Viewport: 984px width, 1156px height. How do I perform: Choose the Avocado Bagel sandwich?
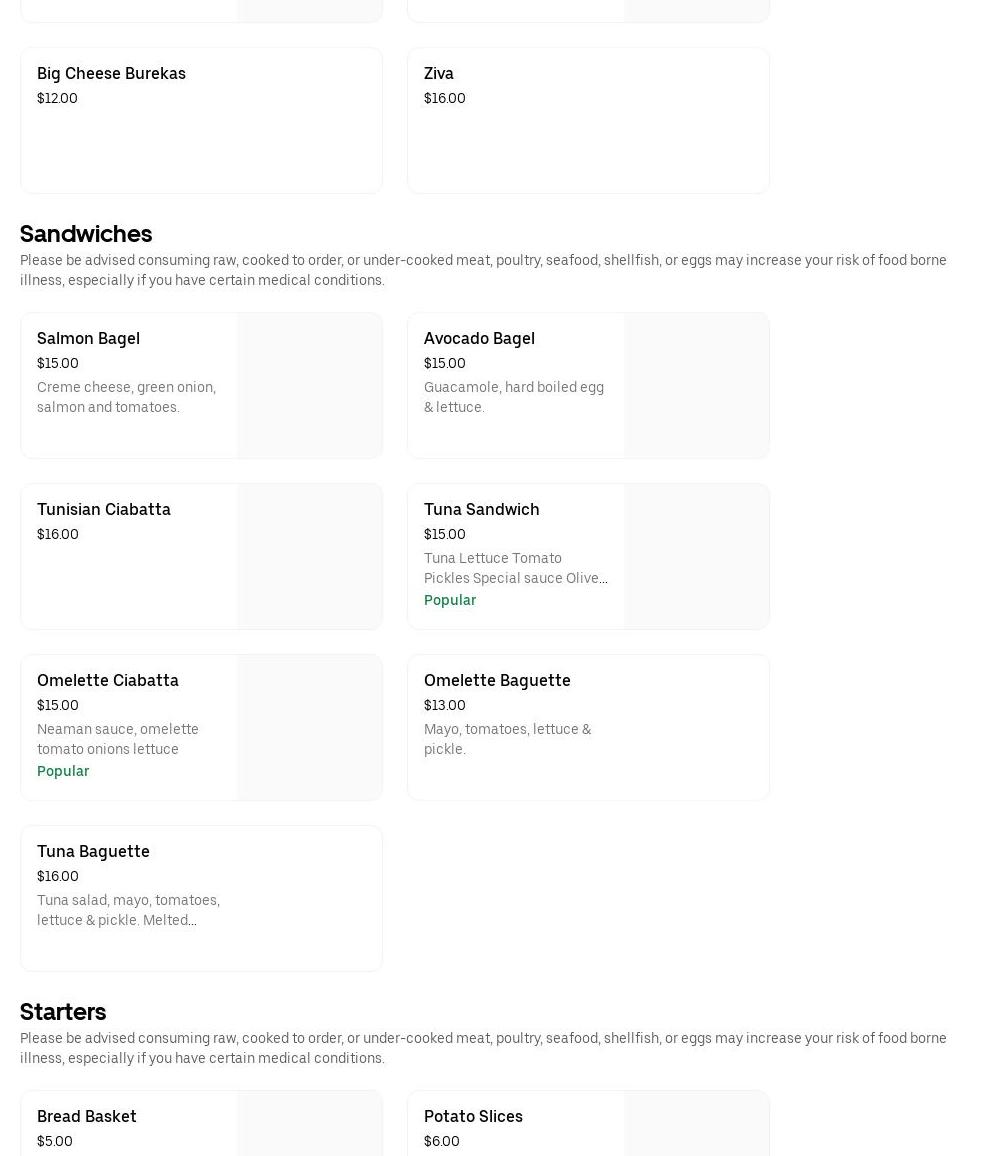pos(479,339)
